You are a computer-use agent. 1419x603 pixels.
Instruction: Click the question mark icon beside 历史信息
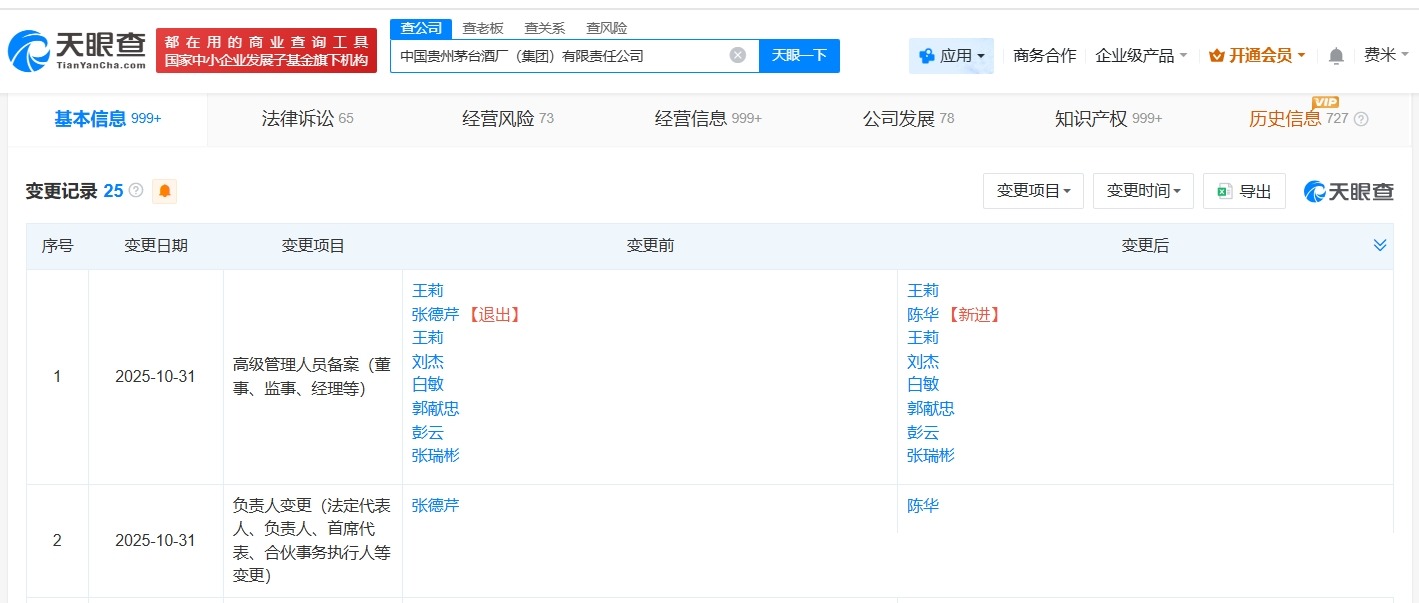pyautogui.click(x=1361, y=118)
